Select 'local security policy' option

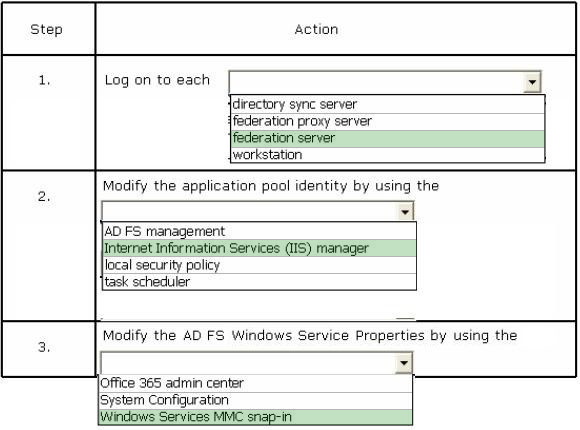pyautogui.click(x=260, y=265)
